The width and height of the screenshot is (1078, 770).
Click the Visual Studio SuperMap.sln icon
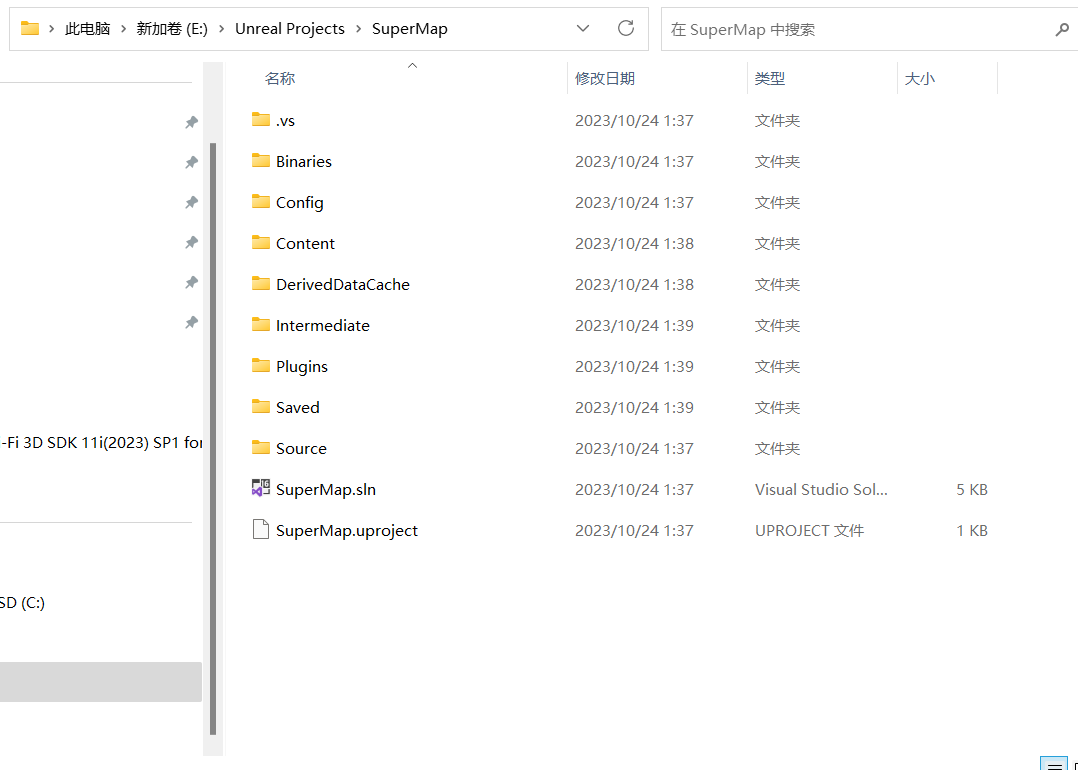pyautogui.click(x=261, y=489)
